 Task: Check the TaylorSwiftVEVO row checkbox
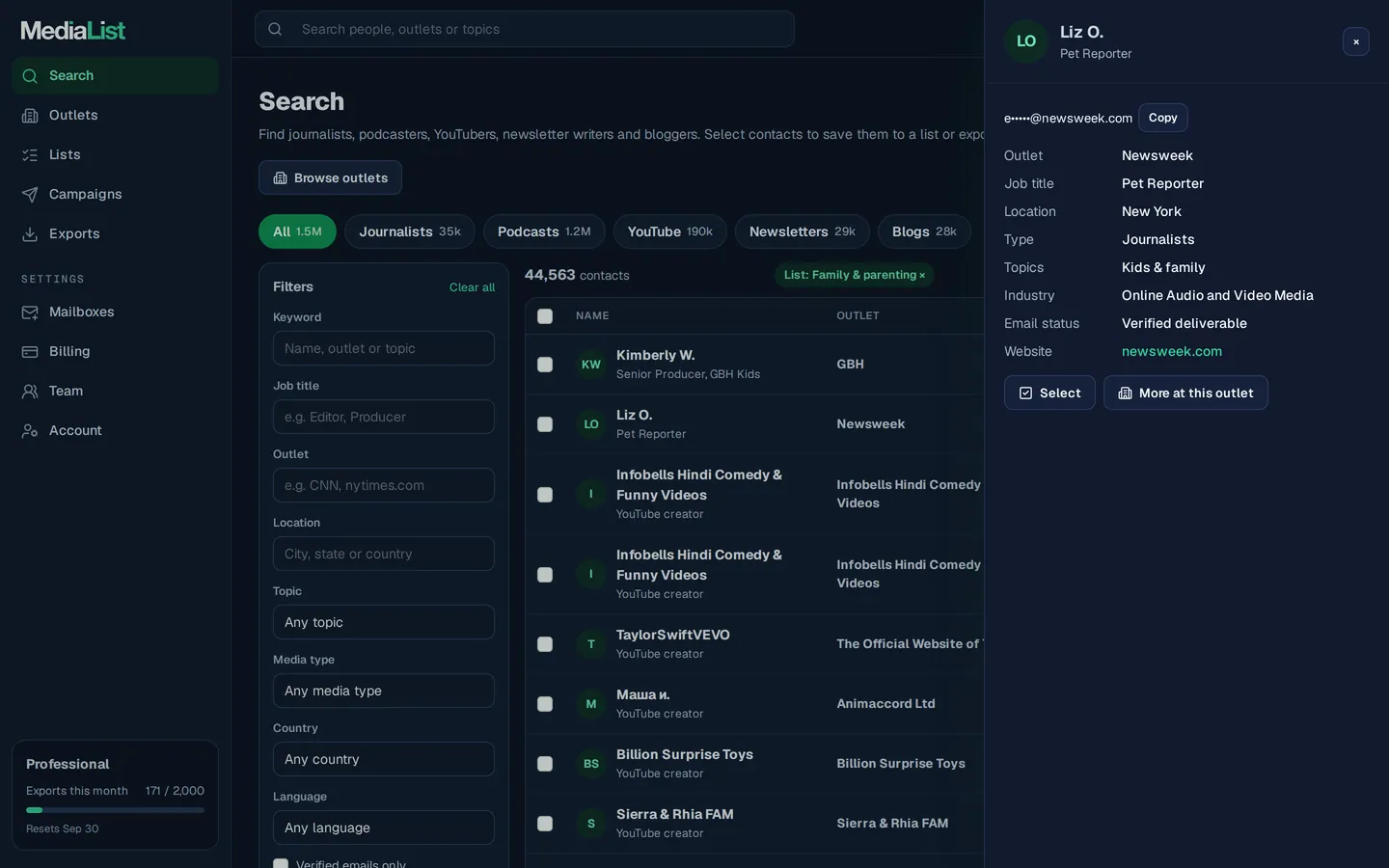click(545, 644)
